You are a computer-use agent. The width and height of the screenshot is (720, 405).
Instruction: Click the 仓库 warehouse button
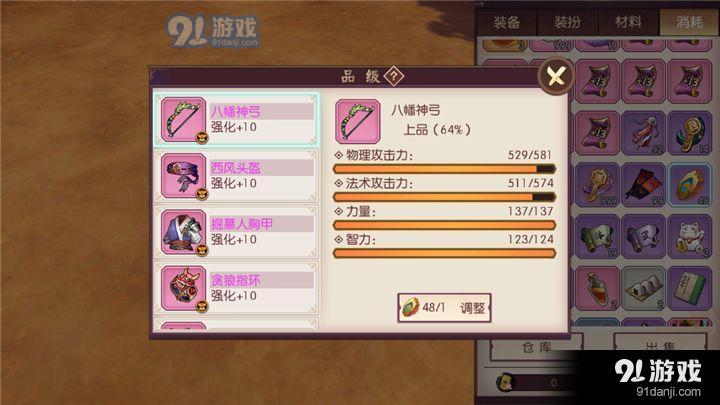tap(537, 347)
